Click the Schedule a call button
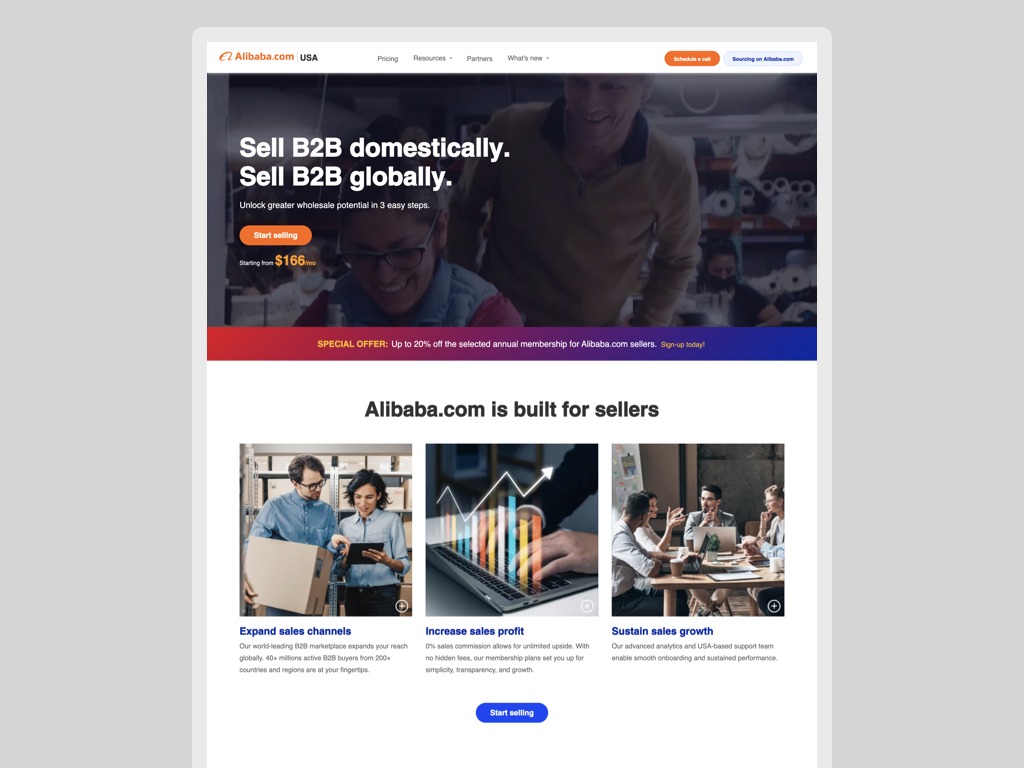Screen dimensions: 1024x768 click(x=692, y=59)
